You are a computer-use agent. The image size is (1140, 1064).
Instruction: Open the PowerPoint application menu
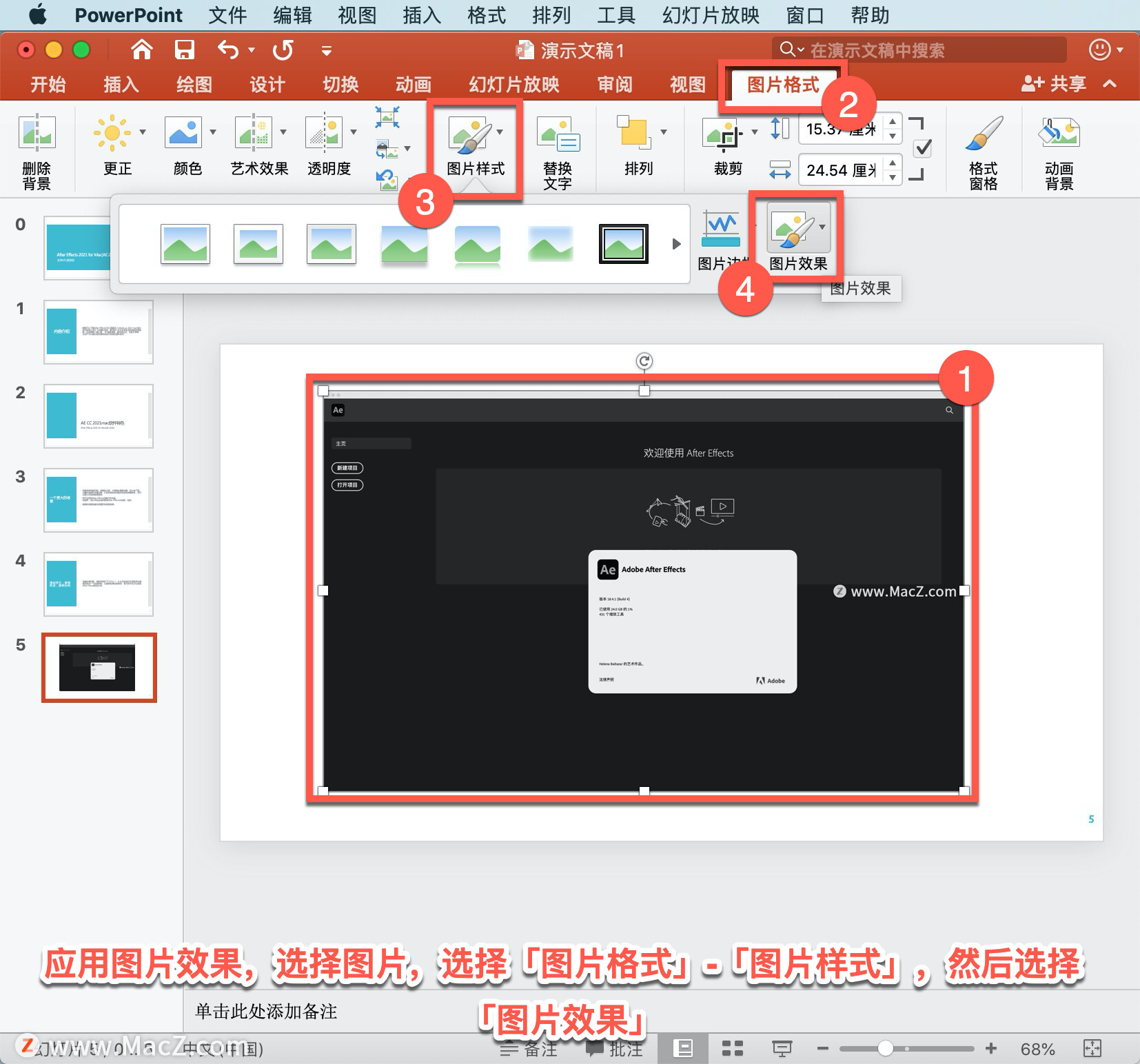(x=128, y=15)
